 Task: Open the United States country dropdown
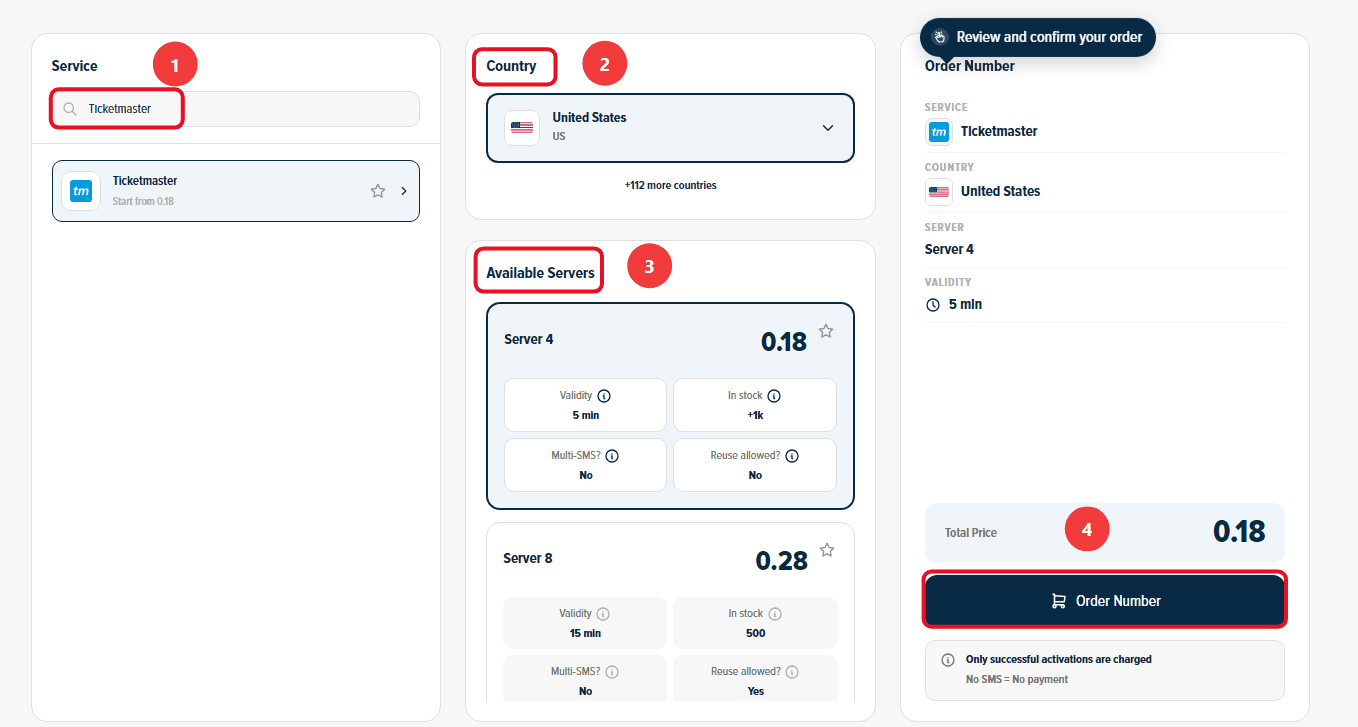(x=670, y=128)
